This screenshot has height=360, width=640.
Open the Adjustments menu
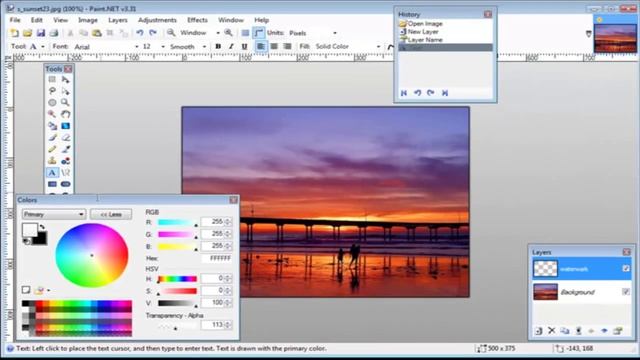[157, 20]
